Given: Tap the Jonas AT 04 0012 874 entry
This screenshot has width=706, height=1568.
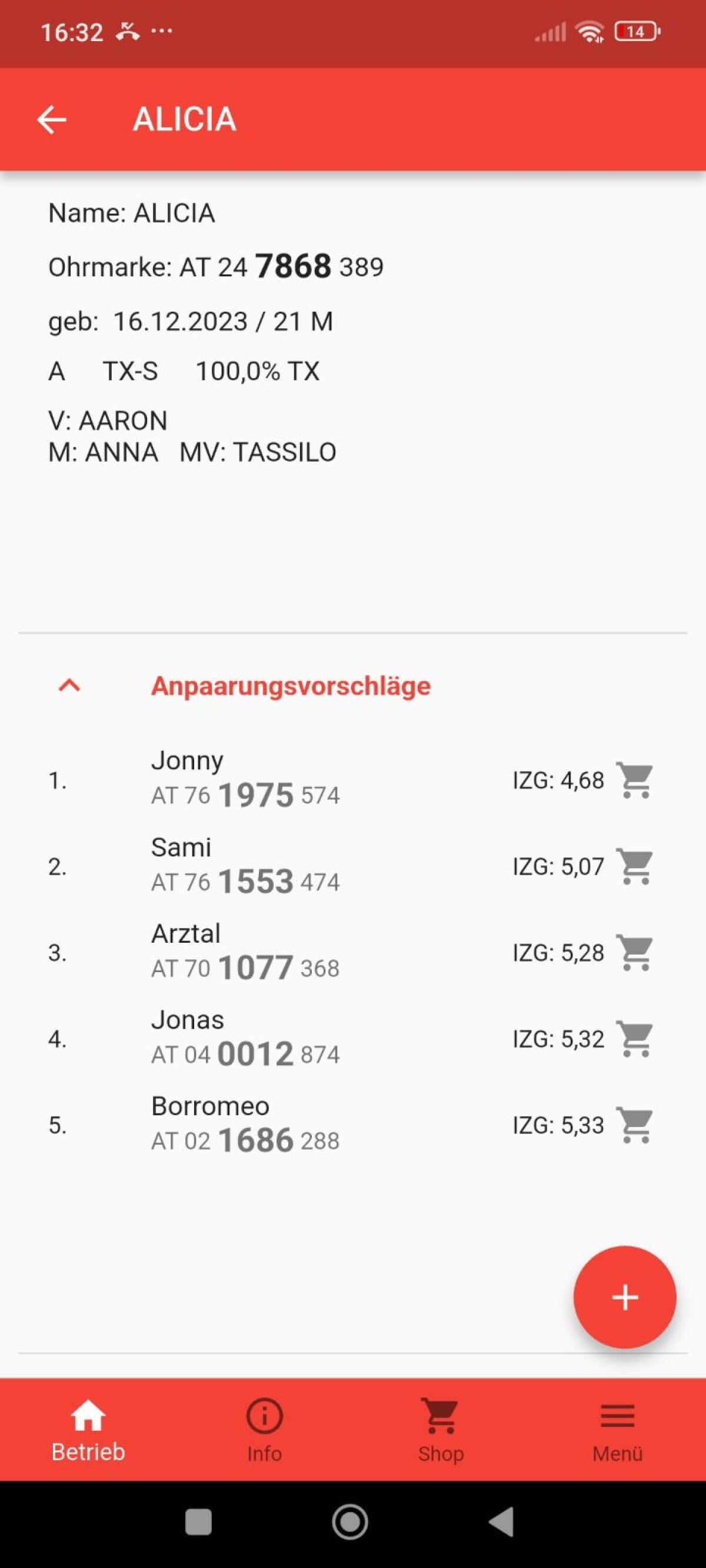Looking at the screenshot, I should [x=245, y=1039].
